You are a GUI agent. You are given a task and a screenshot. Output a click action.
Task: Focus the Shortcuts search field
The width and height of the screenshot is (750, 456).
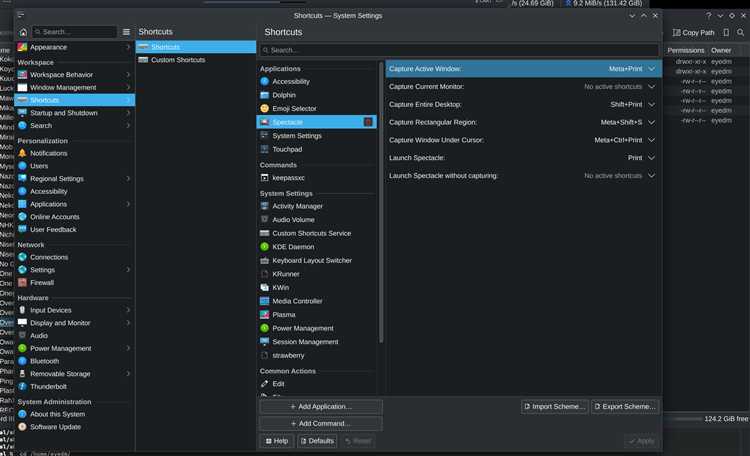(460, 50)
